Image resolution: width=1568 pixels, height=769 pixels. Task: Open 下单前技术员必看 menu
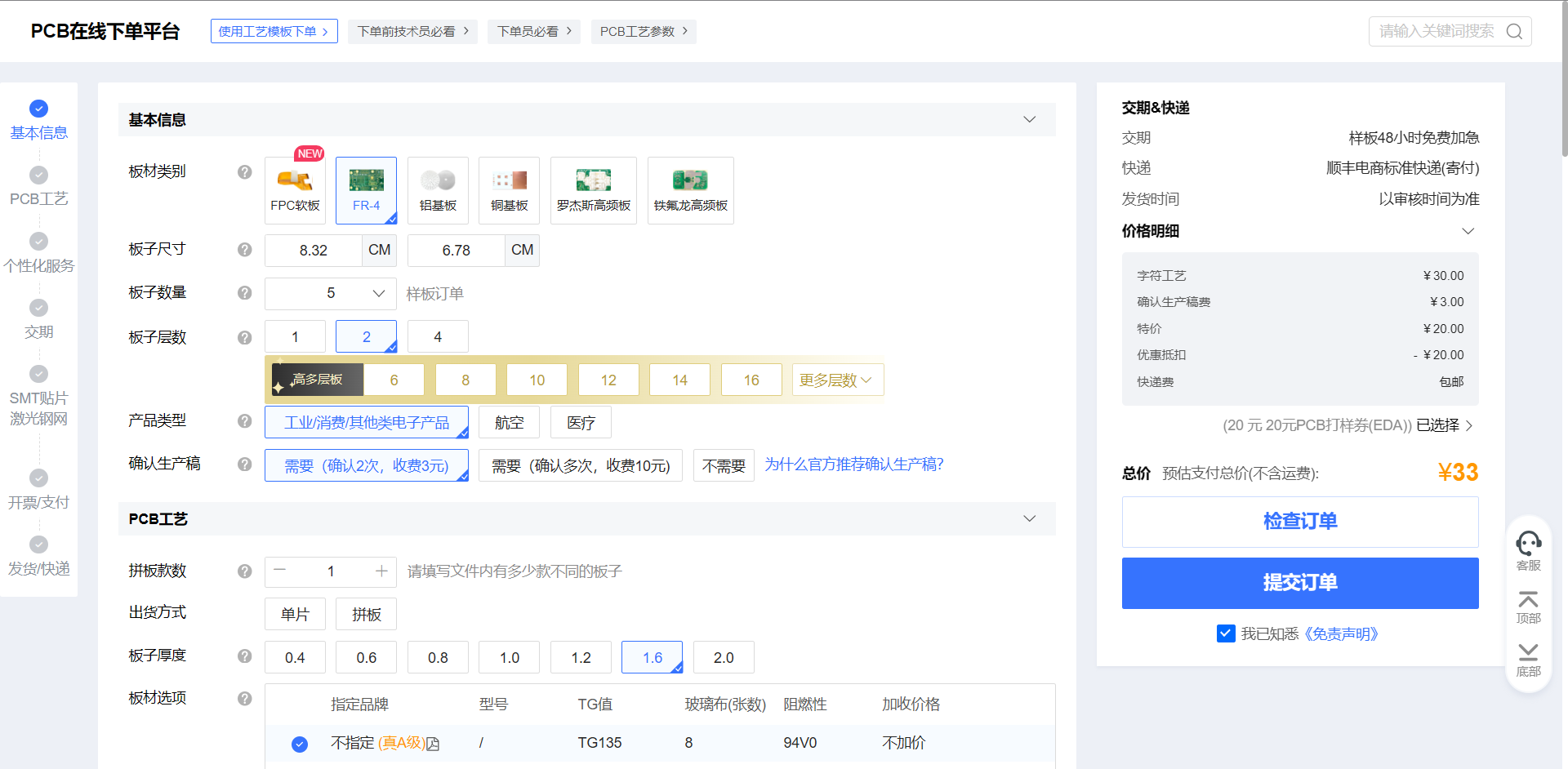pyautogui.click(x=412, y=31)
